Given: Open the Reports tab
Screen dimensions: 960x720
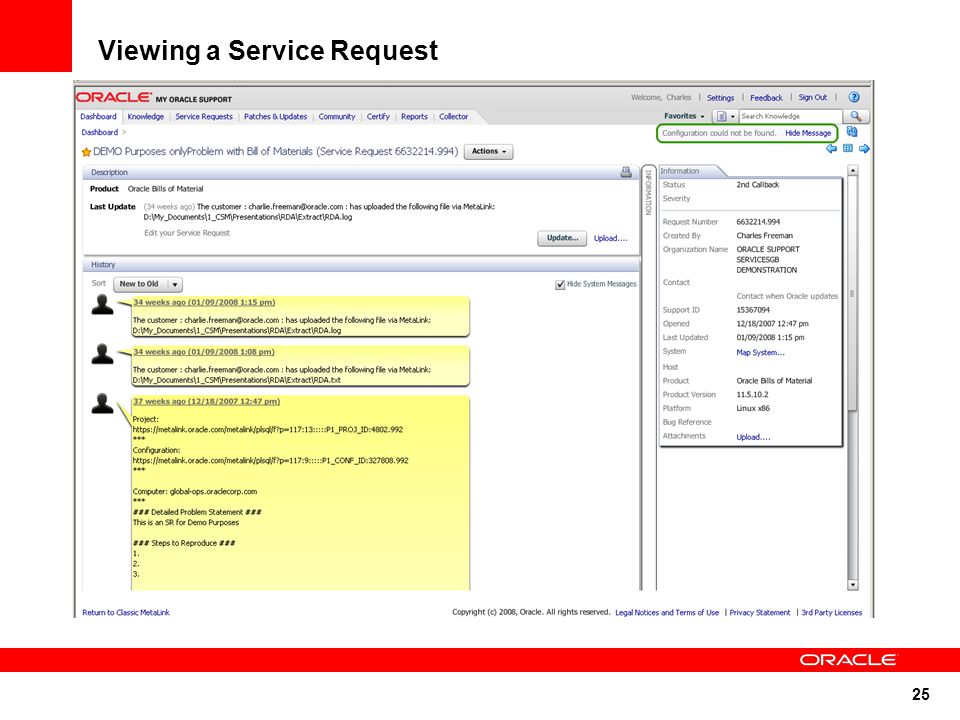Looking at the screenshot, I should (x=414, y=116).
